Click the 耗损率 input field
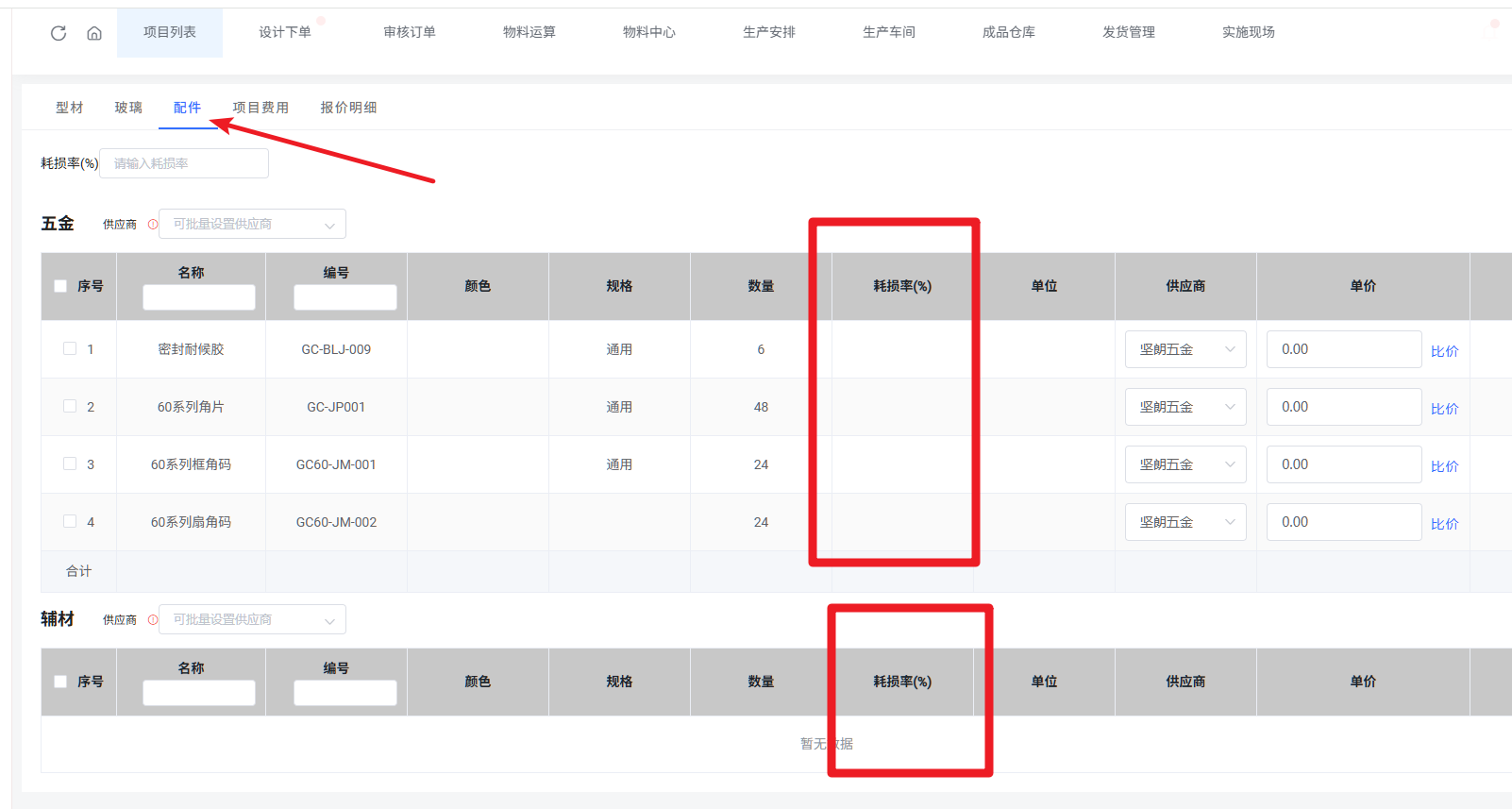Image resolution: width=1512 pixels, height=809 pixels. pyautogui.click(x=184, y=163)
